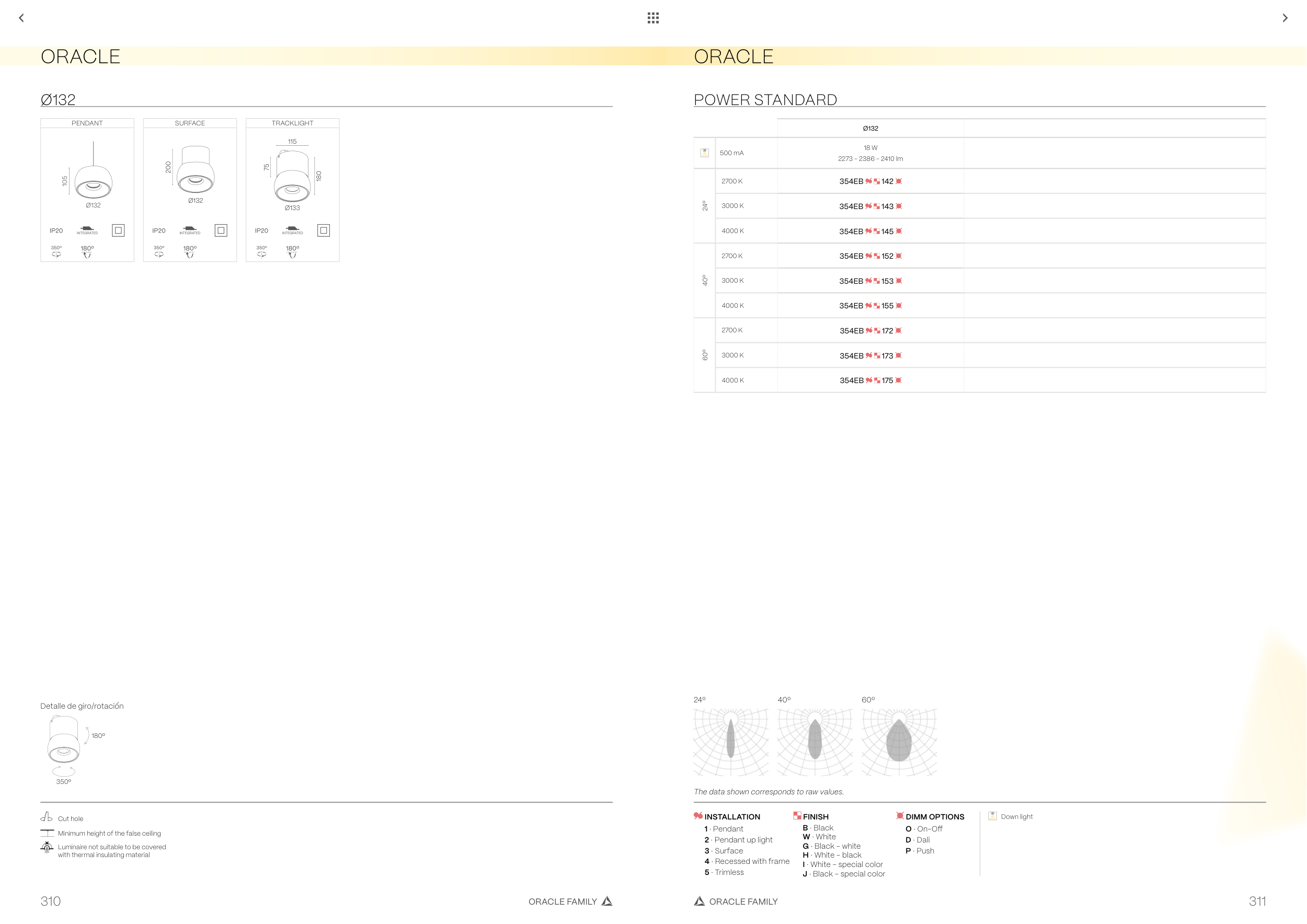This screenshot has width=1307, height=924.
Task: Click the Oracle Family logo on page 310
Action: (x=607, y=901)
